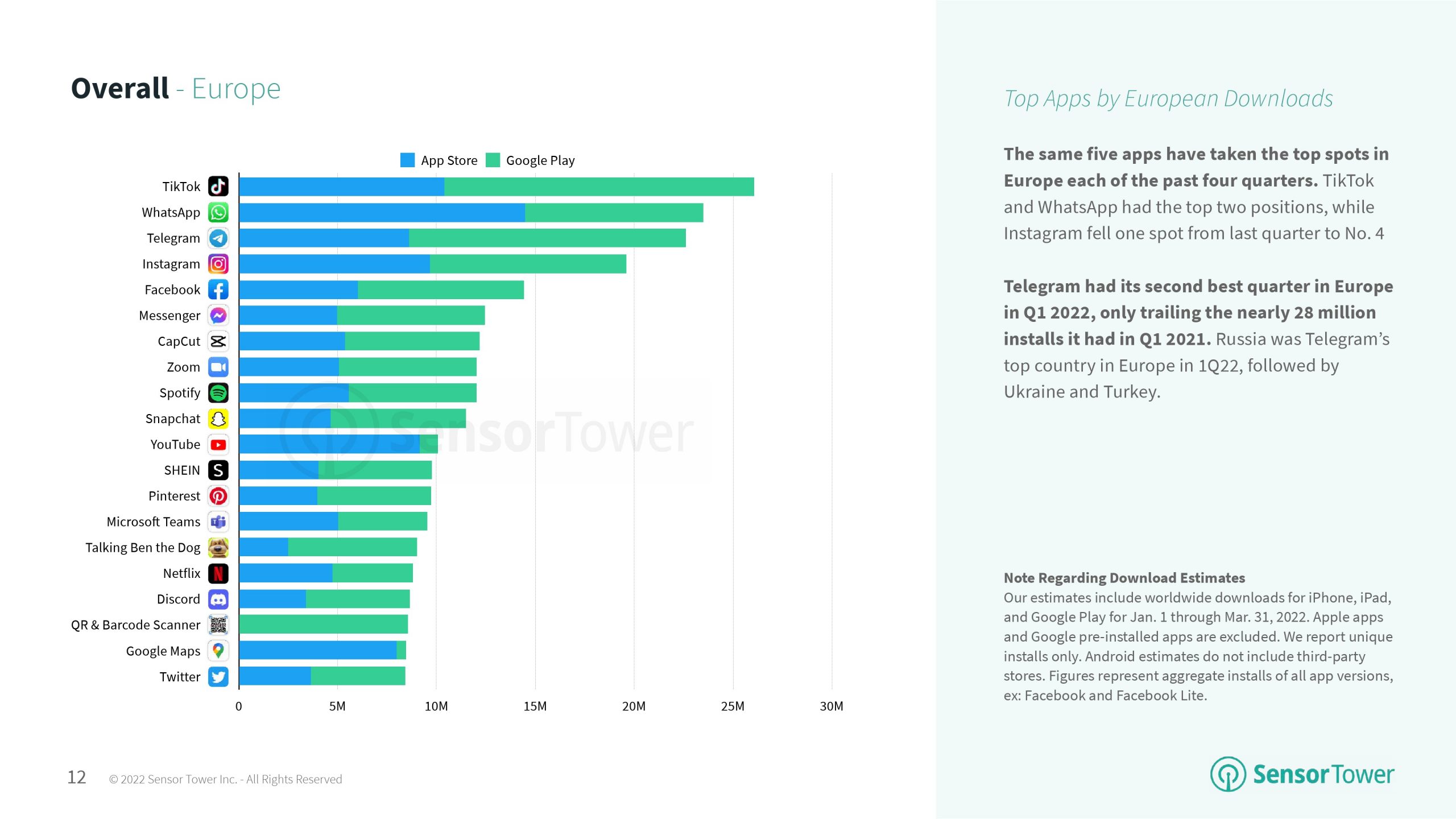Select the Telegram icon
The width and height of the screenshot is (1456, 819).
click(x=218, y=238)
